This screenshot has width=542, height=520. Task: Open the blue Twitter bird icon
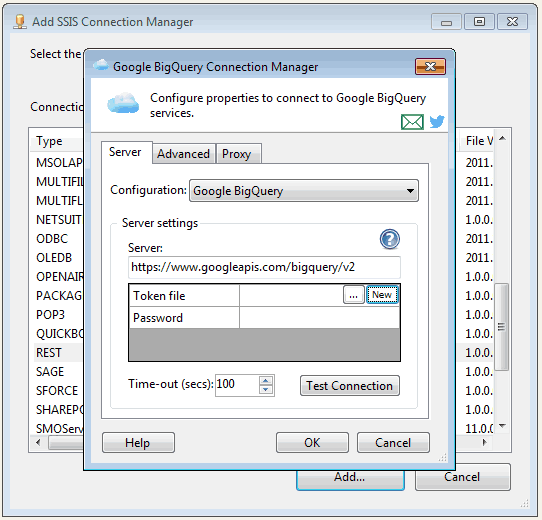pyautogui.click(x=437, y=122)
